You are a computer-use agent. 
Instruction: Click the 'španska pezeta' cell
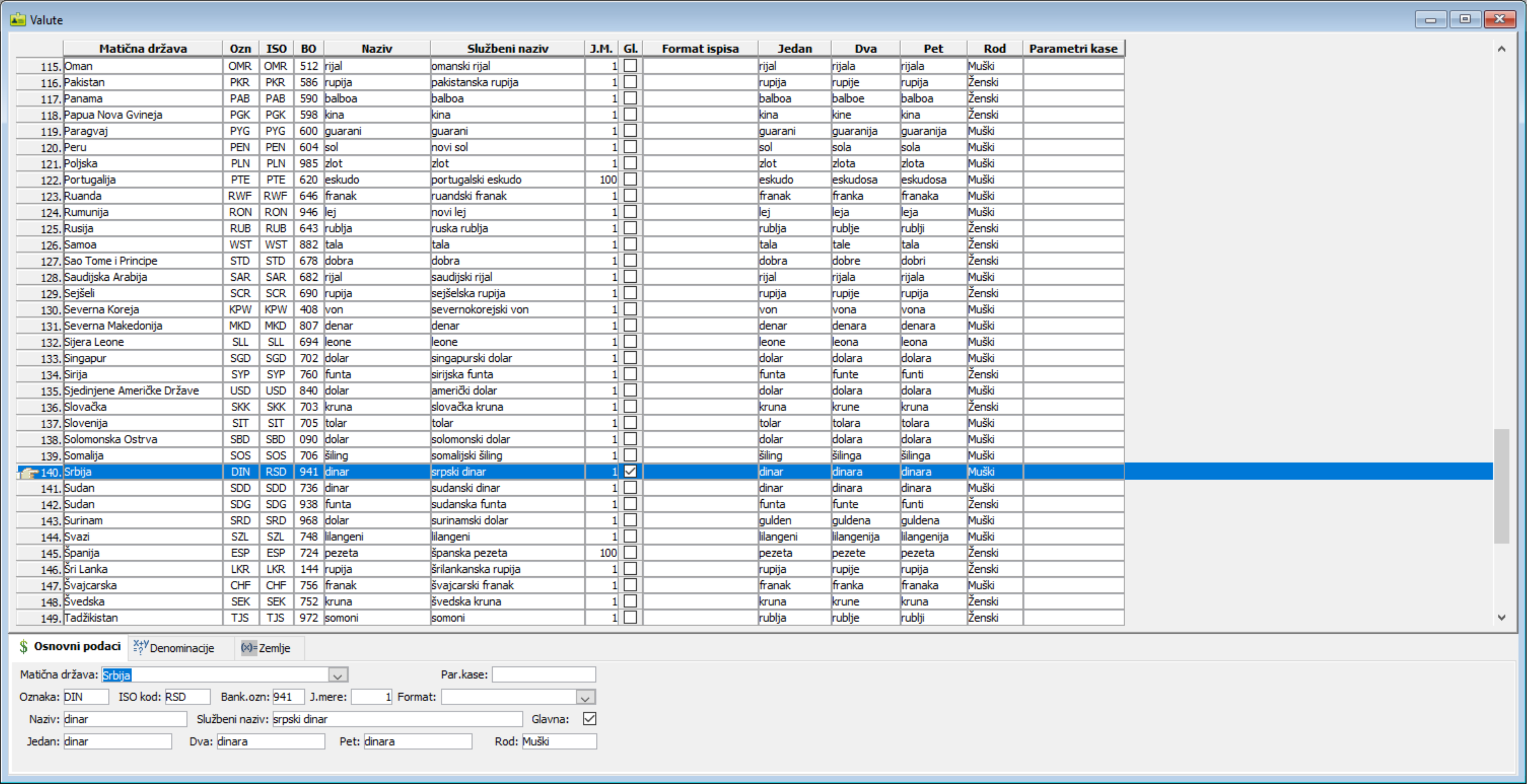pos(507,553)
